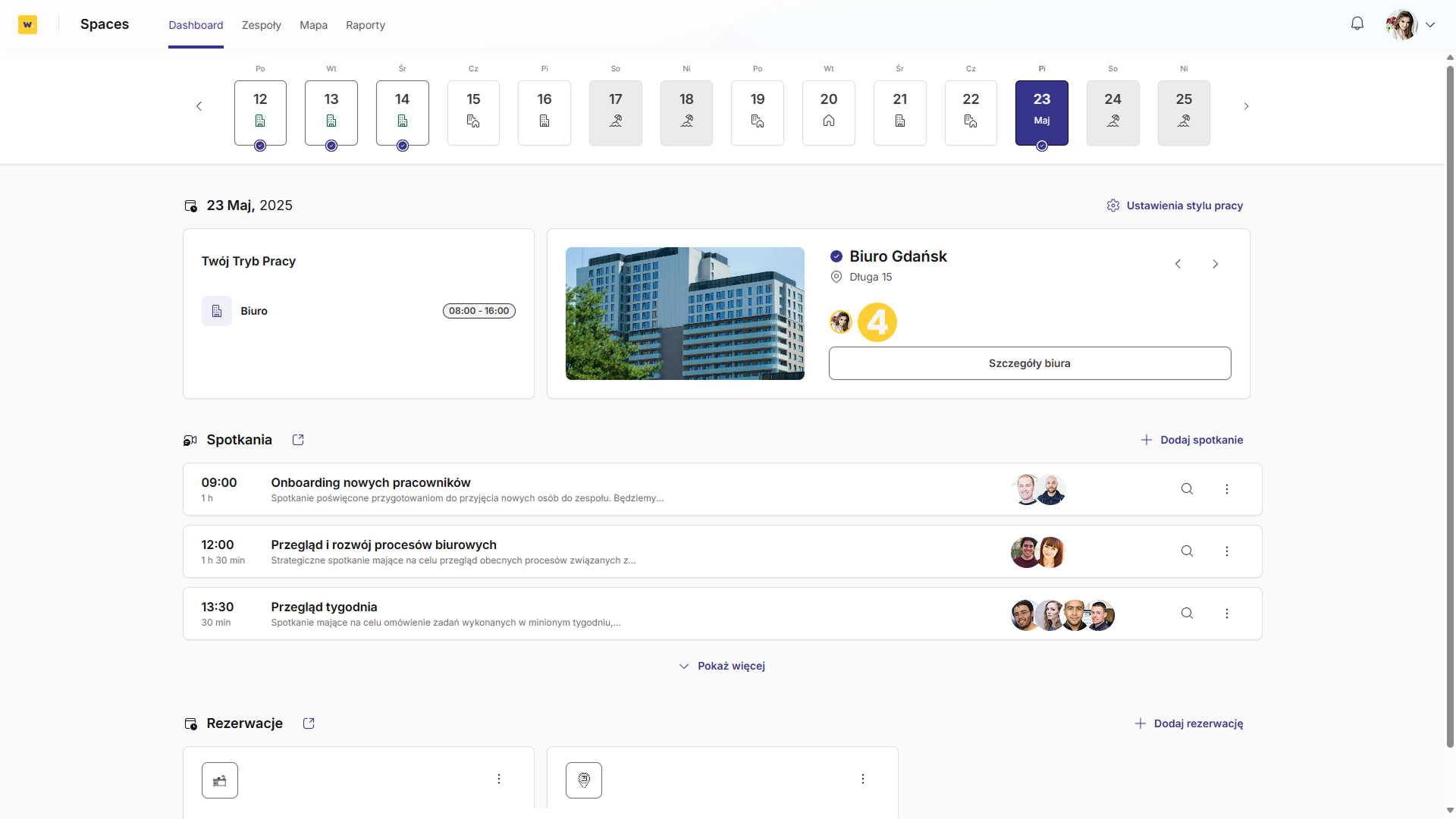Select Sunday 18 day-off tile
This screenshot has height=819, width=1456.
(x=686, y=112)
